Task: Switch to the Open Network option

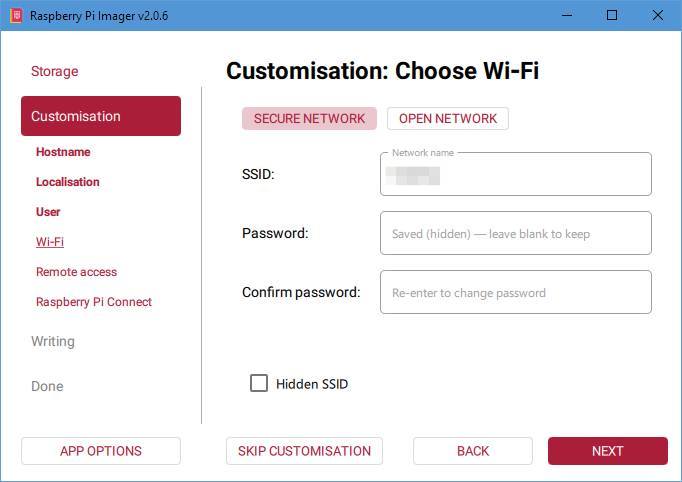Action: [448, 118]
